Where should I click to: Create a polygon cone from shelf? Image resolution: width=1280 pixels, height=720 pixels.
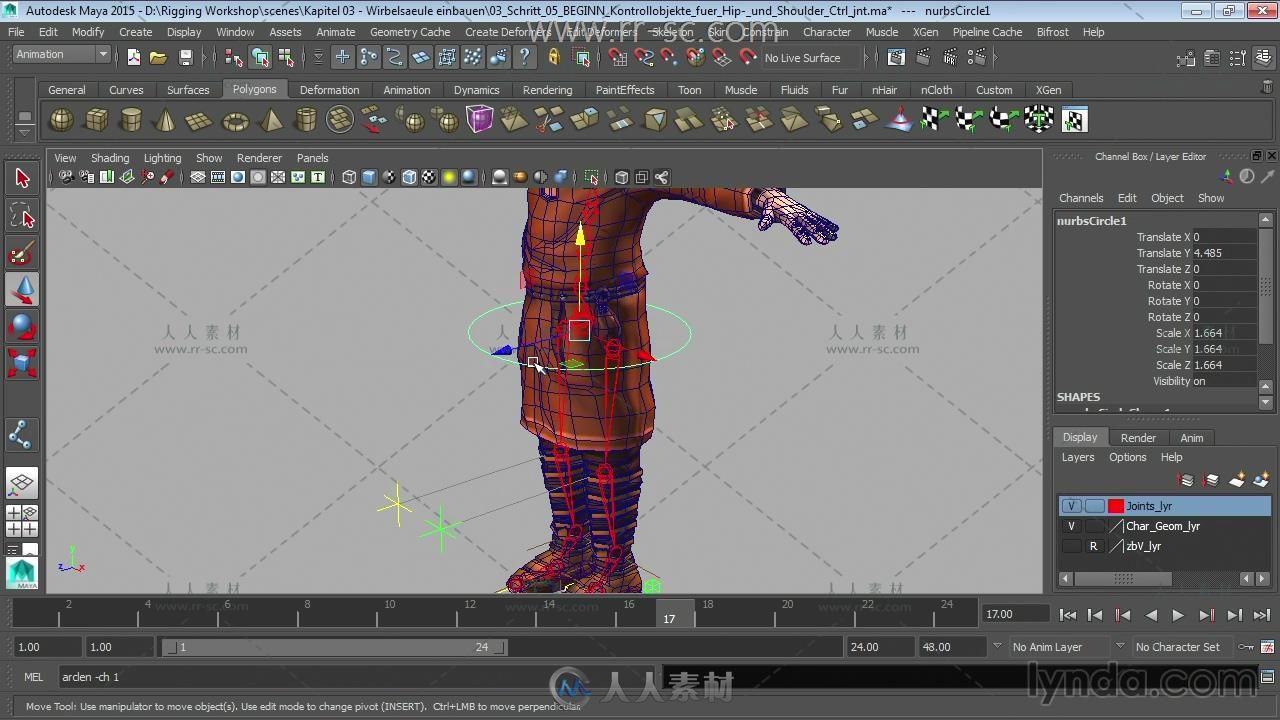(166, 120)
